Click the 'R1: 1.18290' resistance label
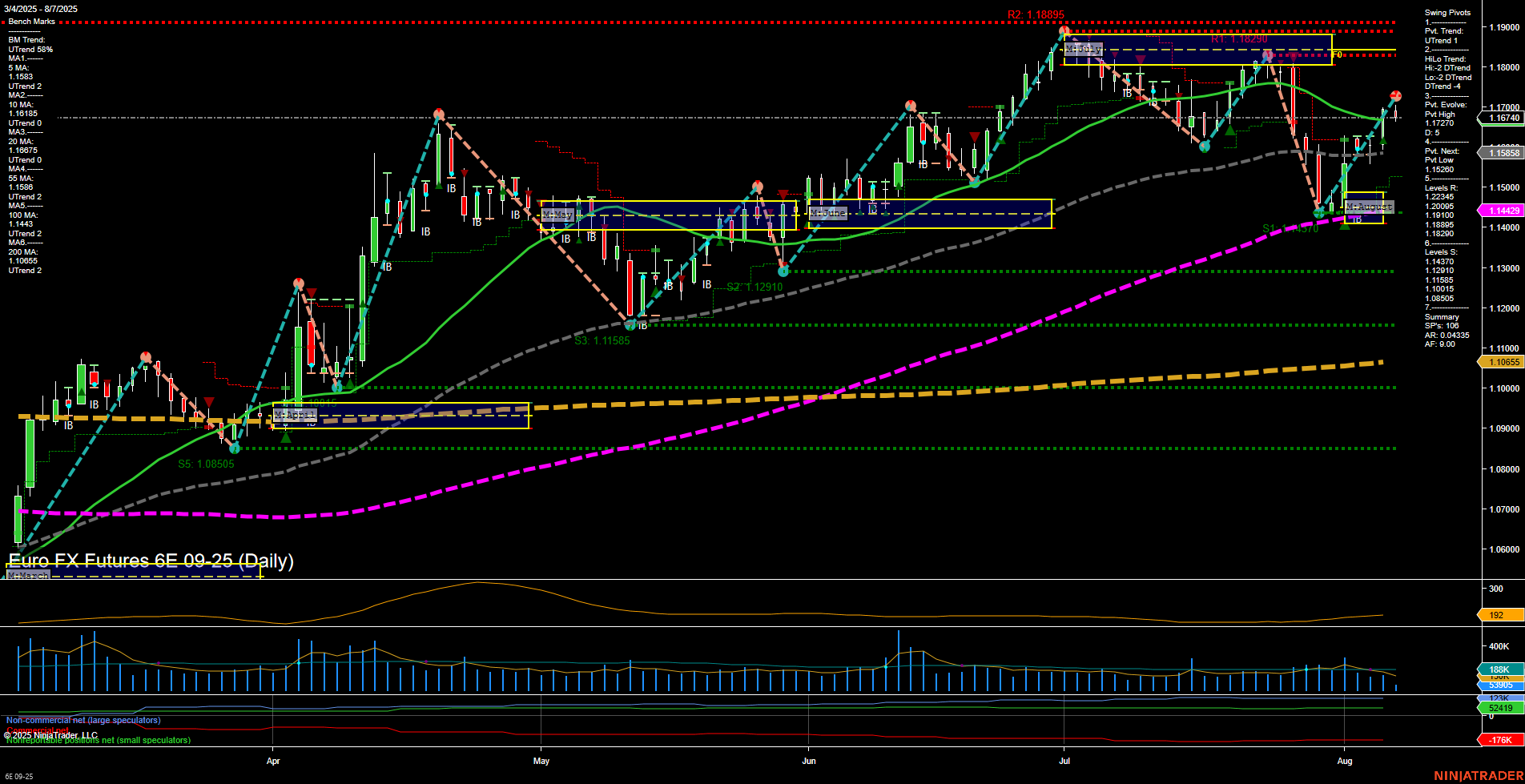The image size is (1525, 784). click(x=1239, y=39)
